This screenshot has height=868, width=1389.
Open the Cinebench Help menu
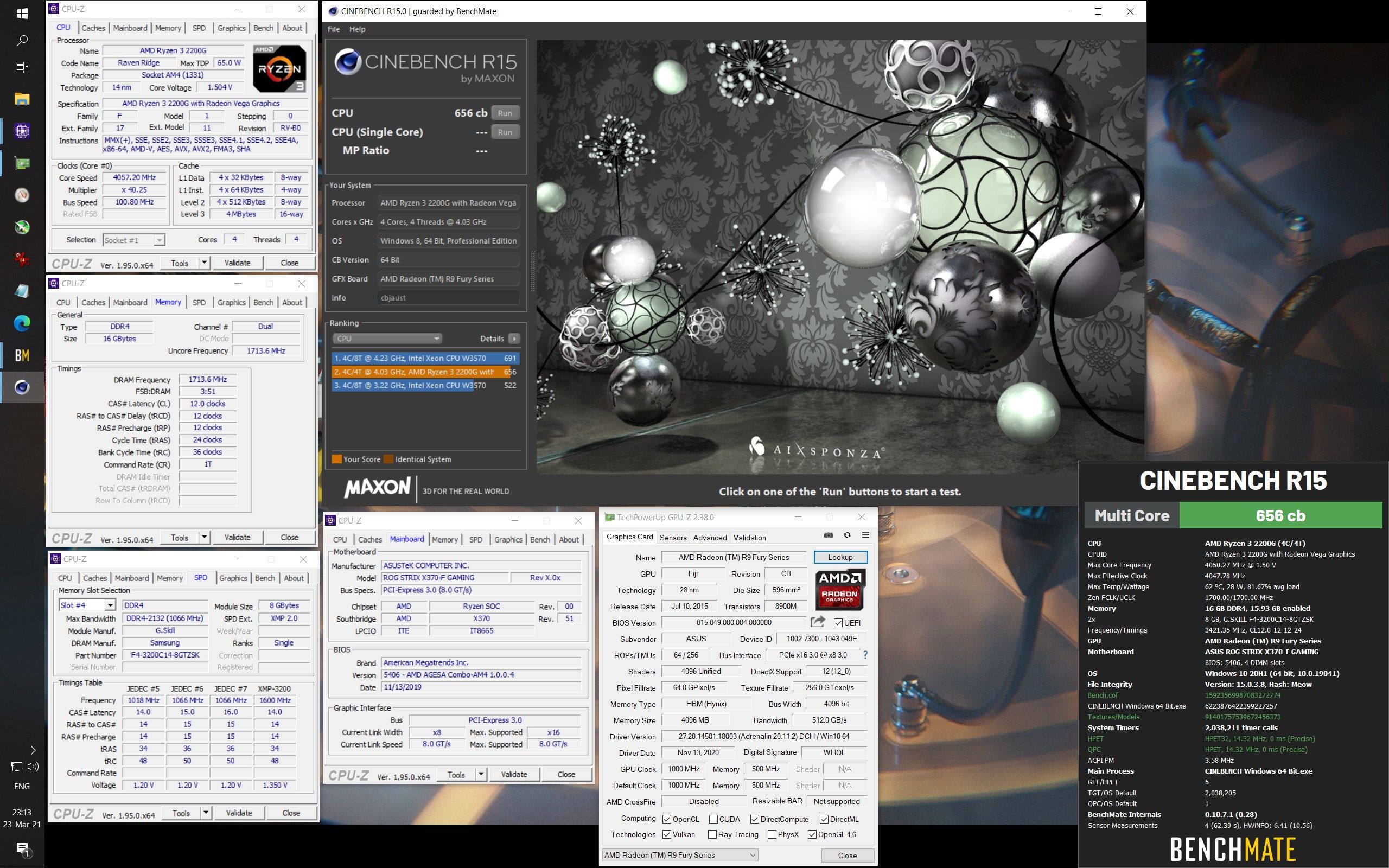coord(357,29)
